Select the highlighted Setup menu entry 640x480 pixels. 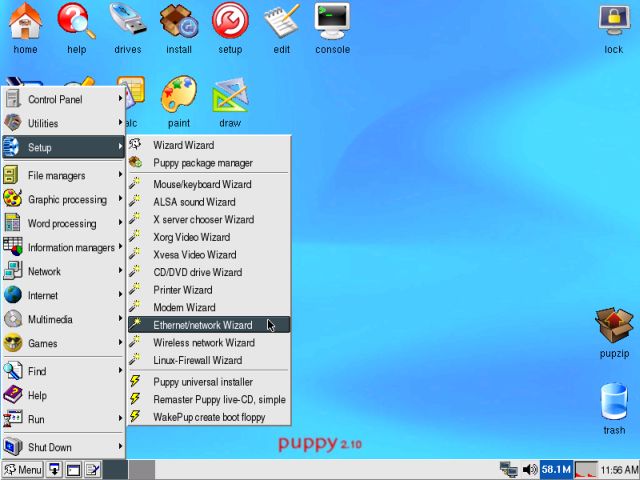[x=63, y=147]
